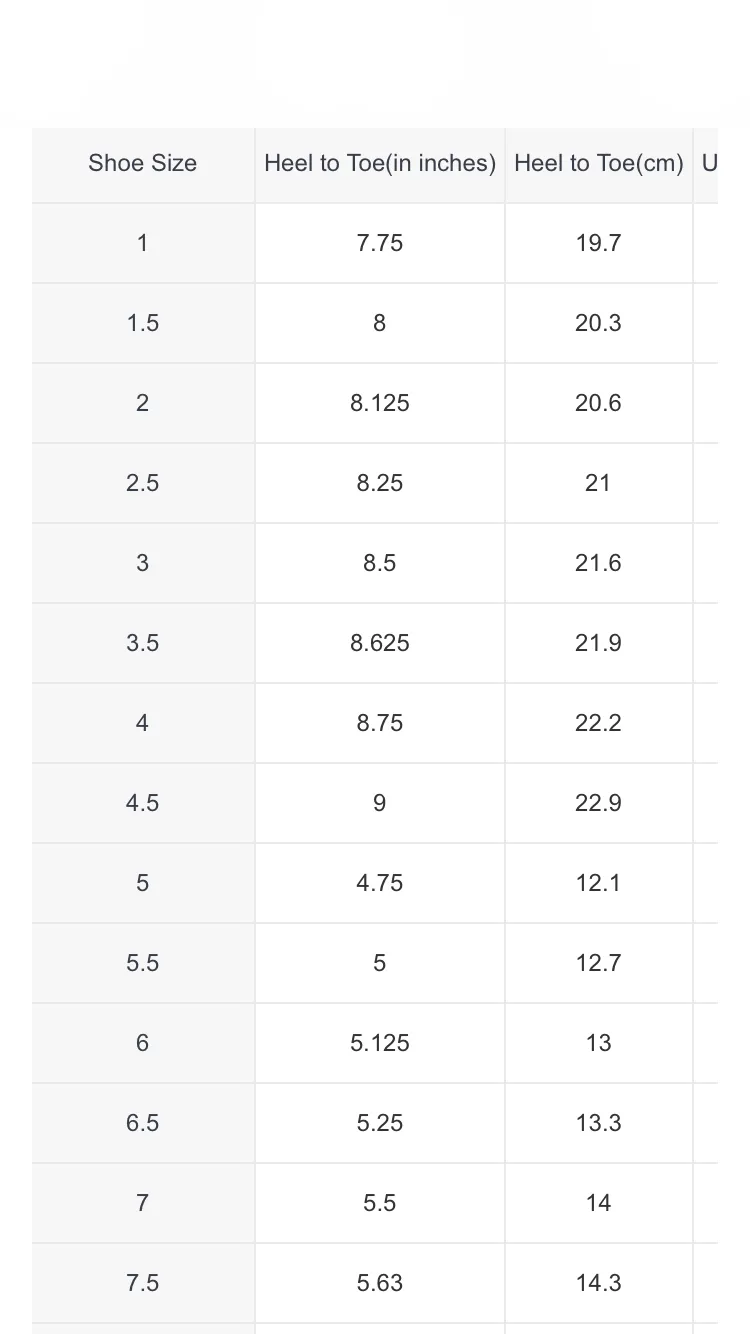Click the 5.125 inches cell
750x1334 pixels.
point(380,1043)
